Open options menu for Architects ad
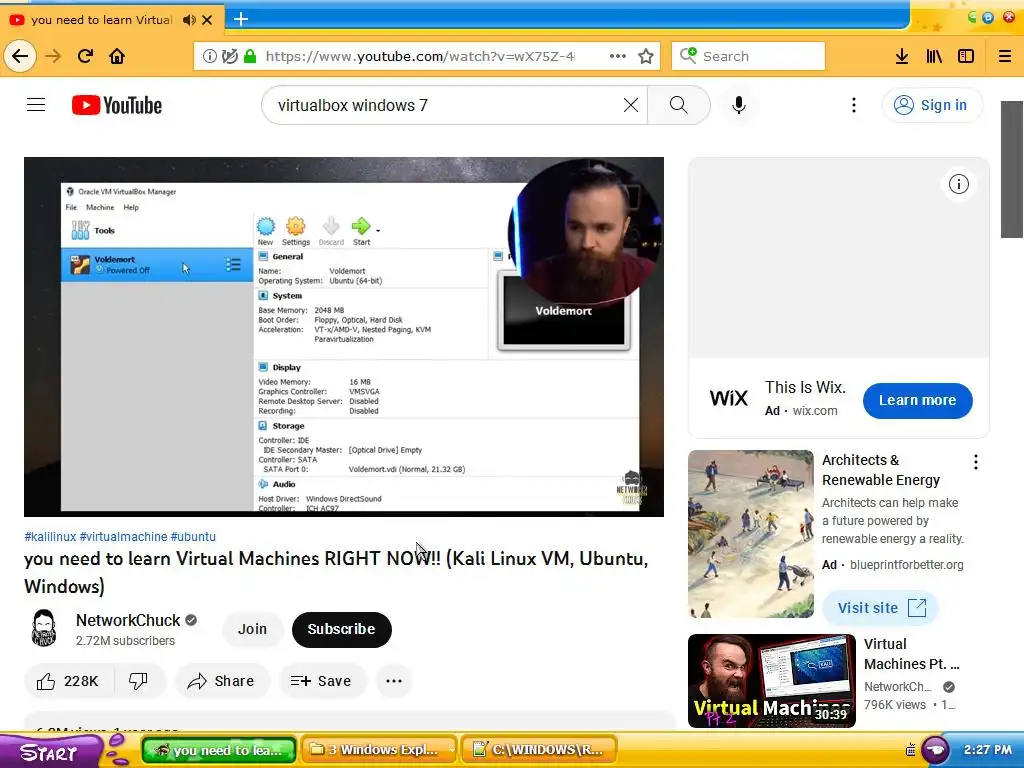1024x768 pixels. point(976,462)
